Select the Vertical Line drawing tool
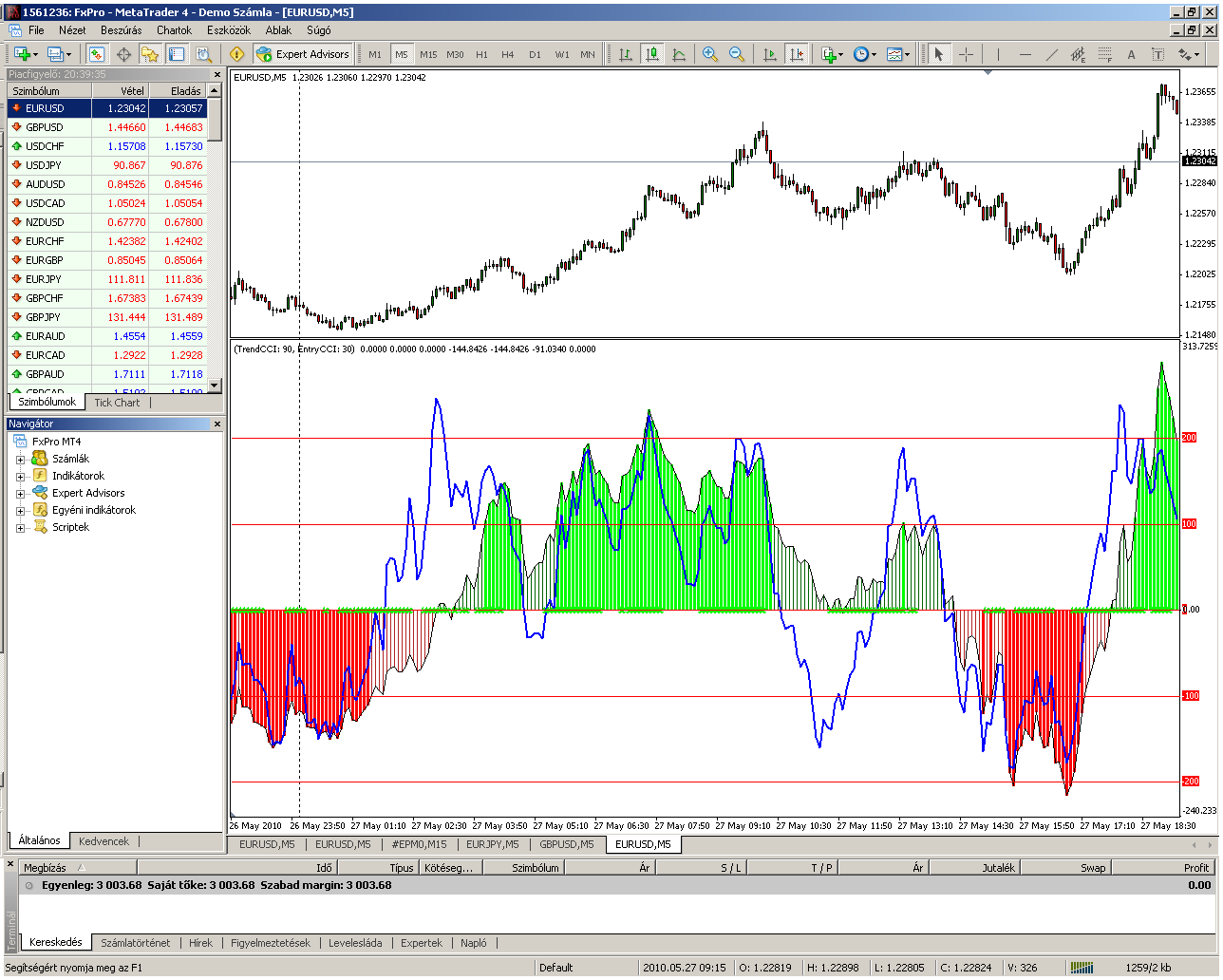This screenshot has height=980, width=1223. [x=998, y=54]
